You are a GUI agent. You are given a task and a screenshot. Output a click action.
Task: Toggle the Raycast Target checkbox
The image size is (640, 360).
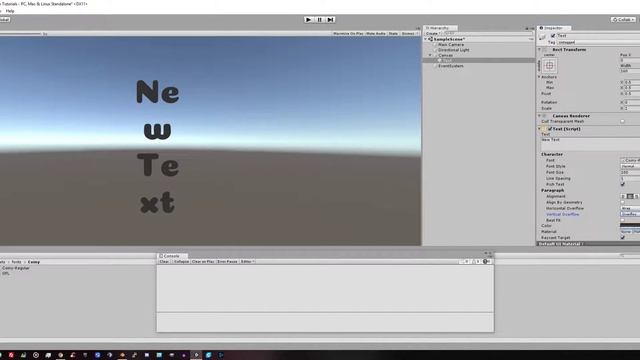pos(623,238)
